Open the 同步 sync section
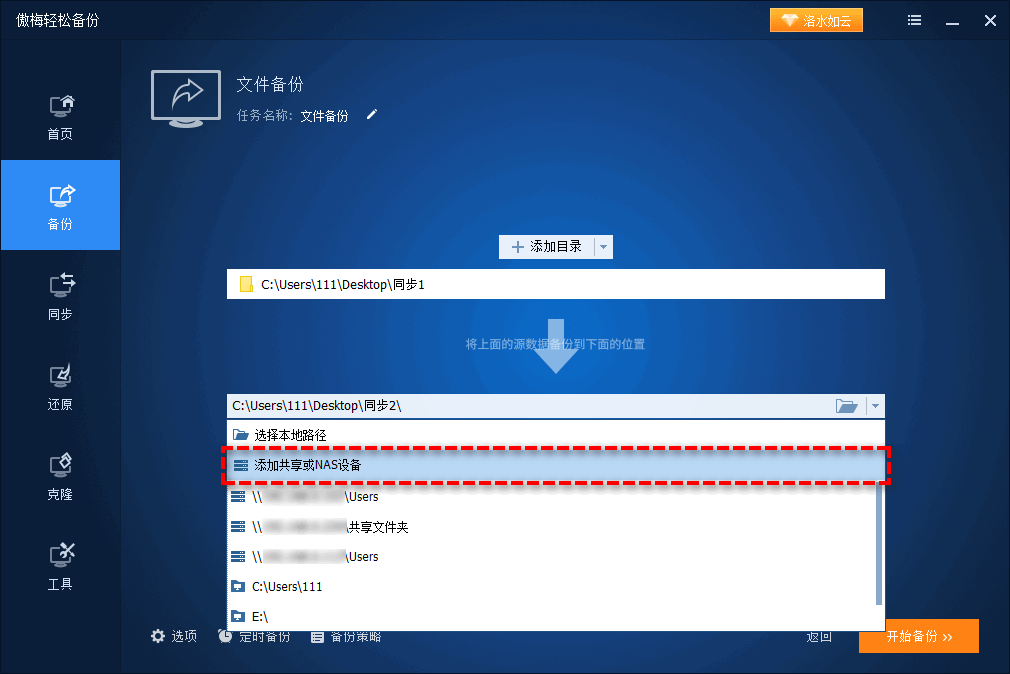The image size is (1010, 674). click(x=61, y=296)
